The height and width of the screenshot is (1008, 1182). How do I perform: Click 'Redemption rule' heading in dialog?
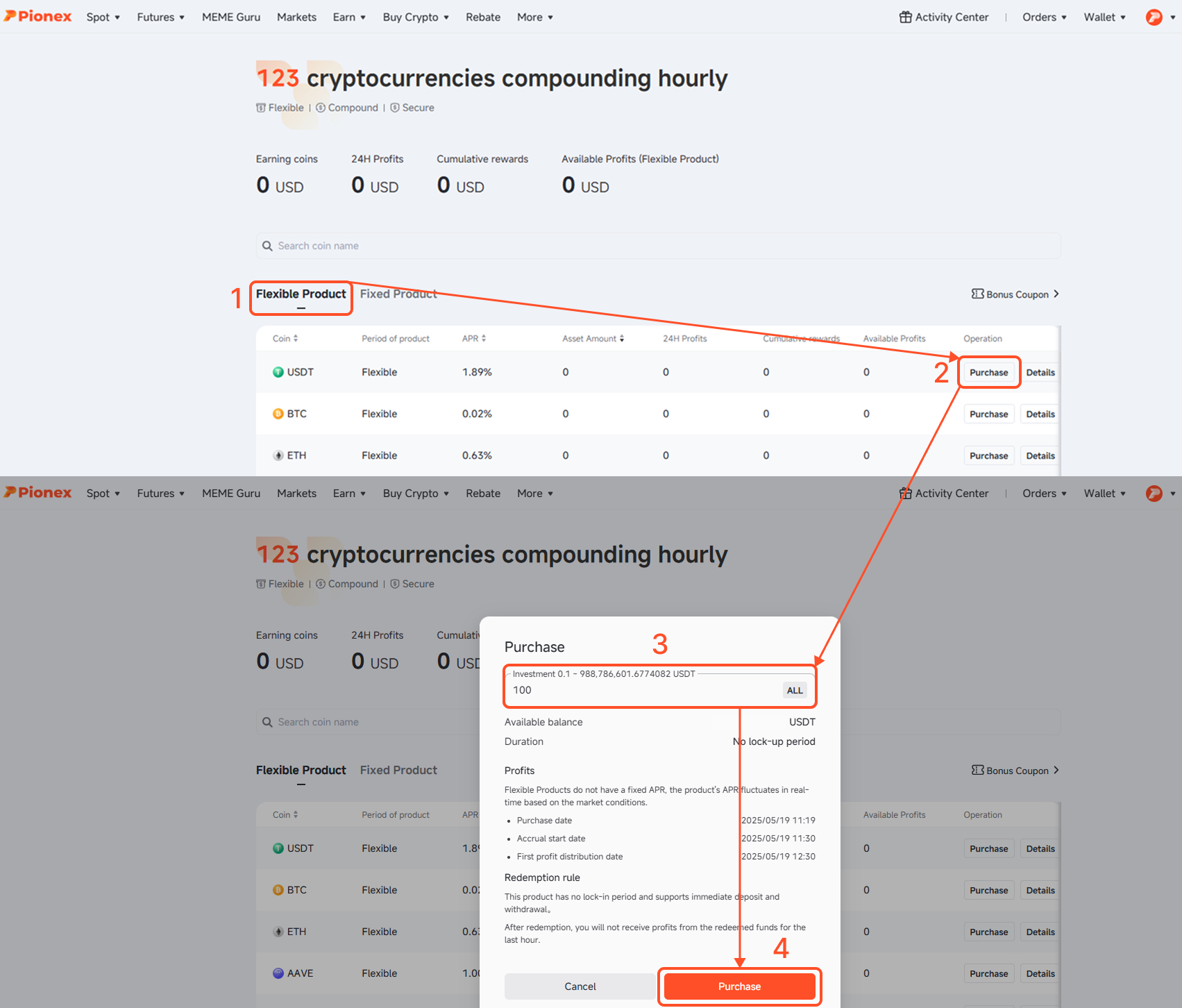click(x=542, y=877)
